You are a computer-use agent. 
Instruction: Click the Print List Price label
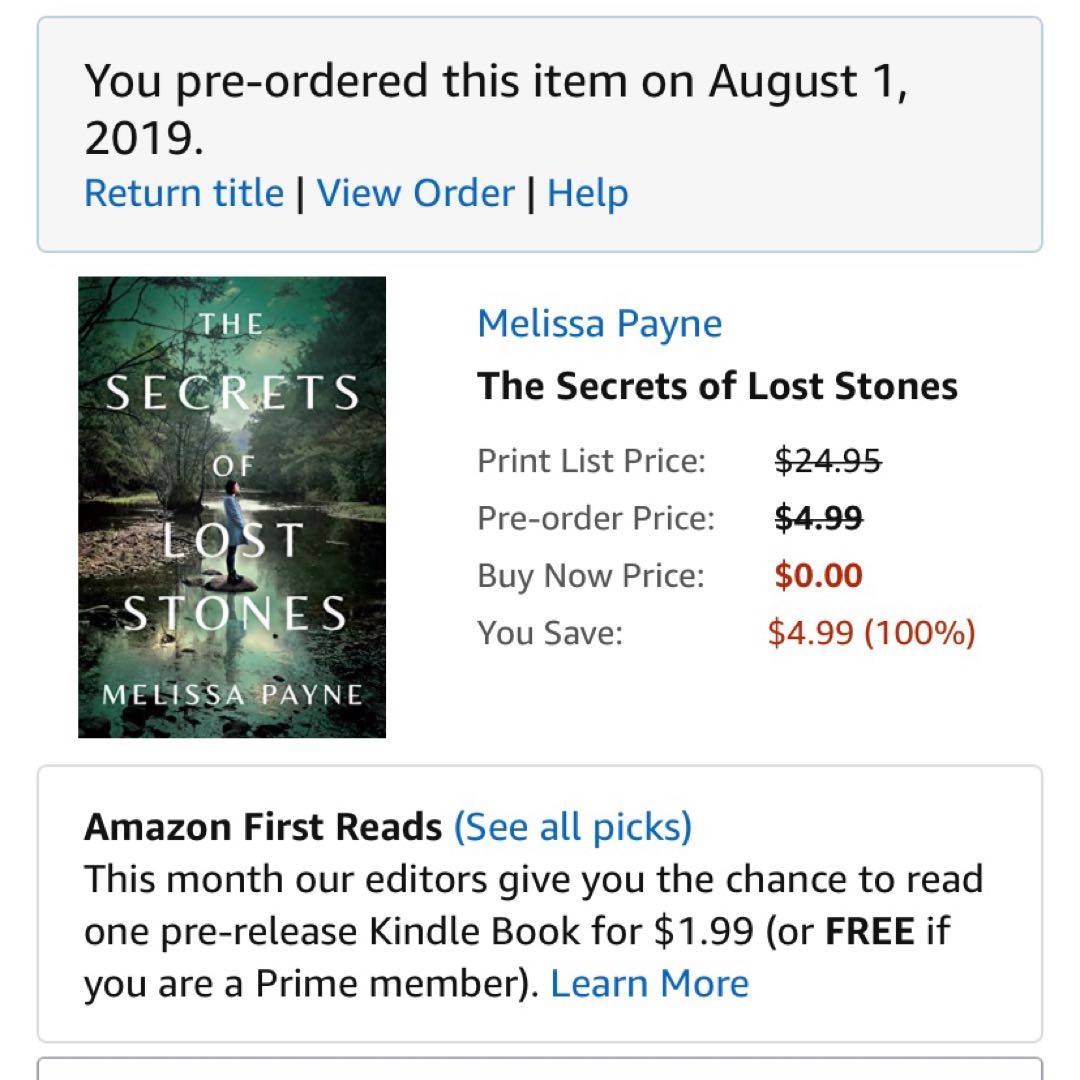(x=591, y=461)
